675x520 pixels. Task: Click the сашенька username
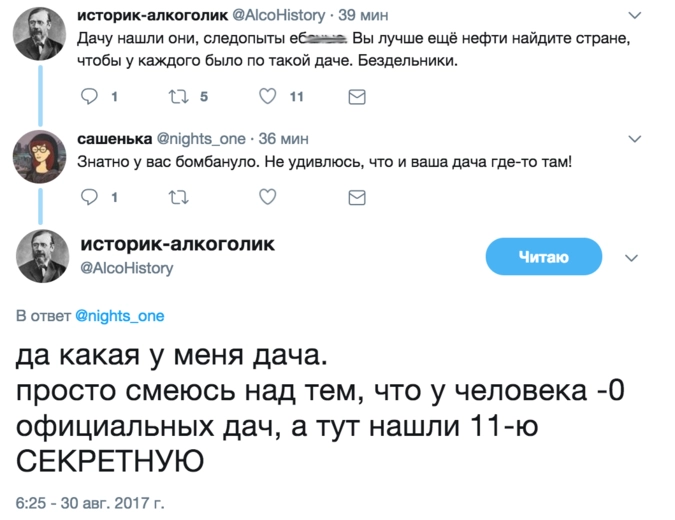[114, 138]
